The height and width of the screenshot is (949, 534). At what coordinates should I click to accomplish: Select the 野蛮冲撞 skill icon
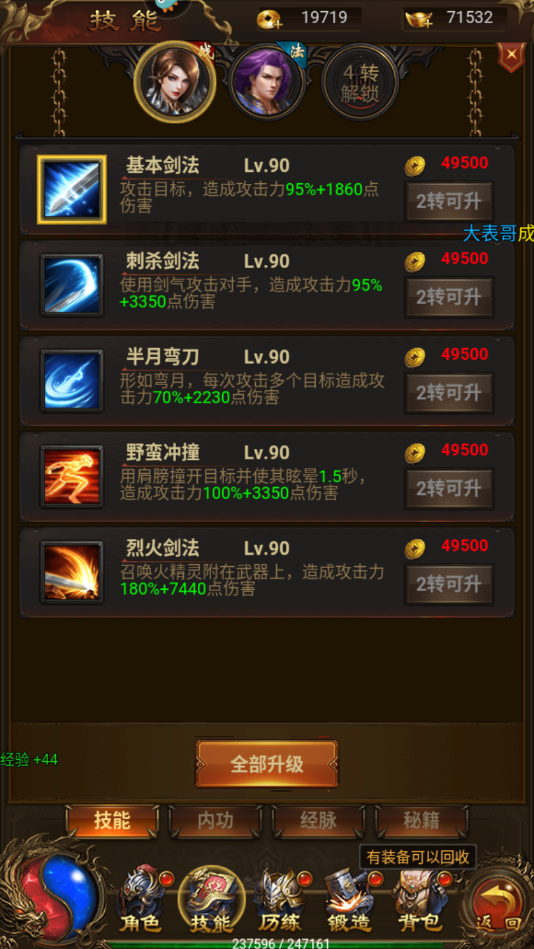point(72,476)
